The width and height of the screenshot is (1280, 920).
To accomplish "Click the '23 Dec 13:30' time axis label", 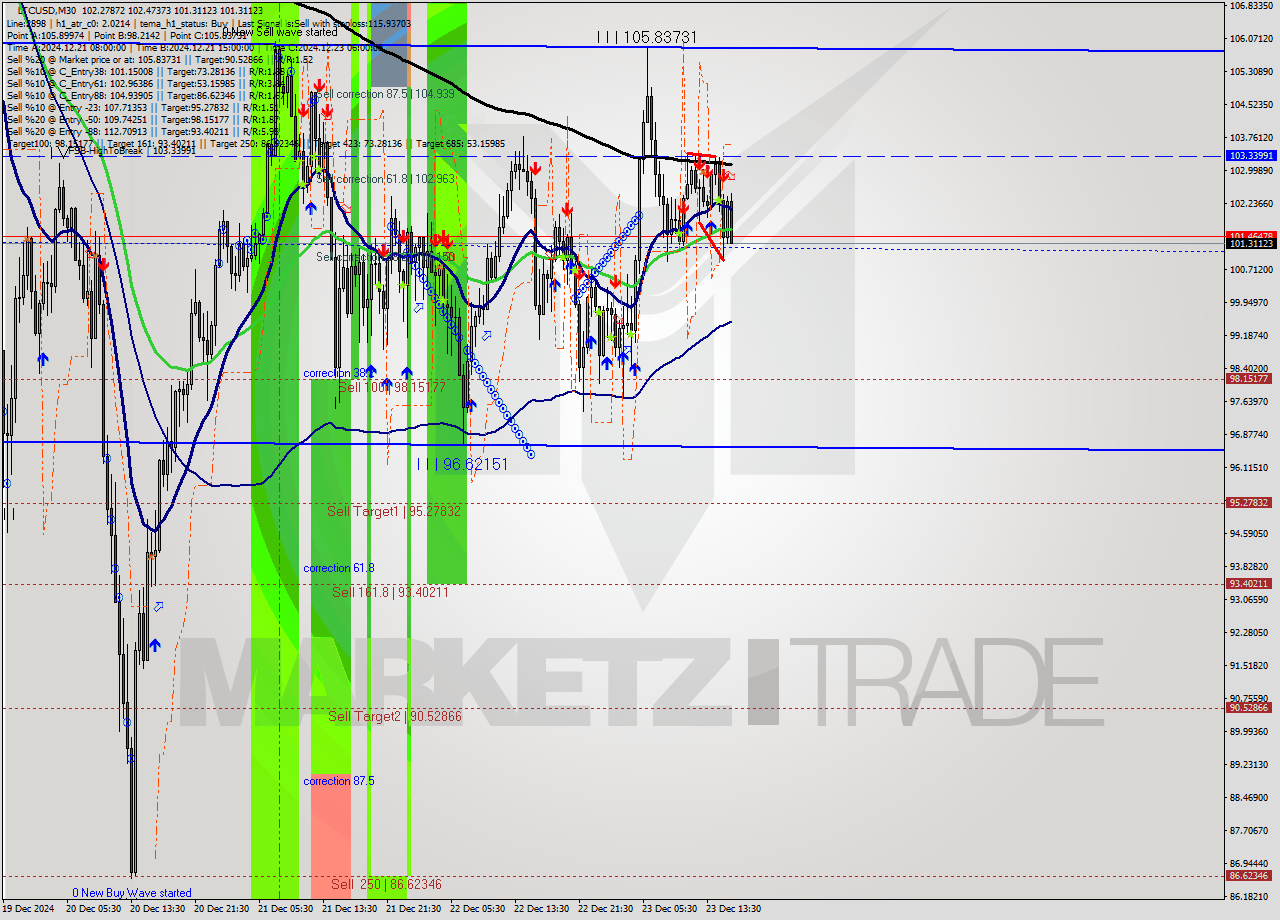I will (733, 909).
